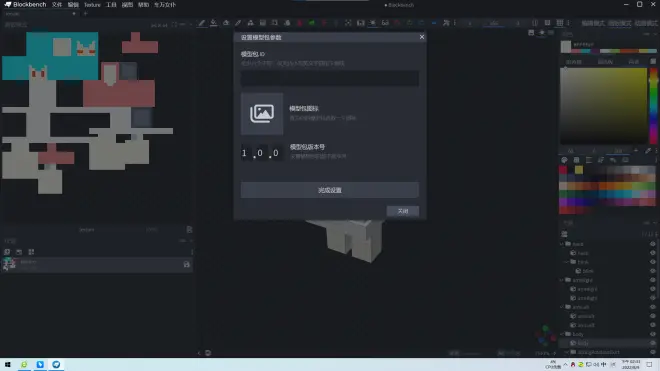Open the blue taskbar application next to Start
The image size is (660, 371).
tap(40, 365)
